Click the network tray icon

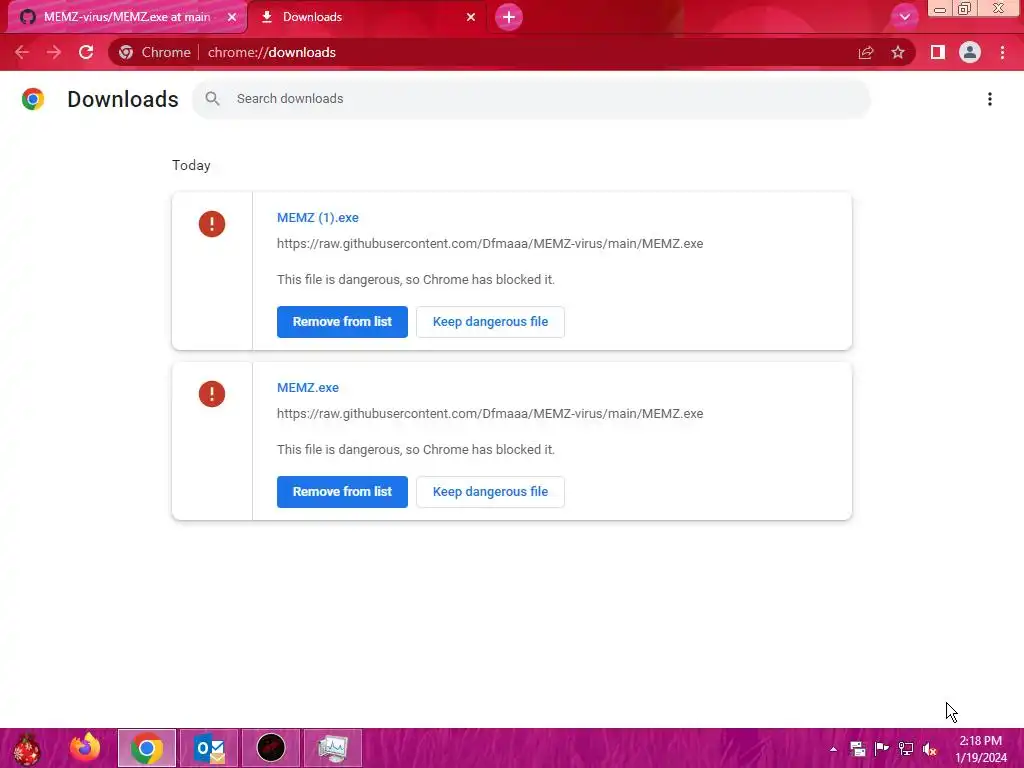(x=906, y=749)
